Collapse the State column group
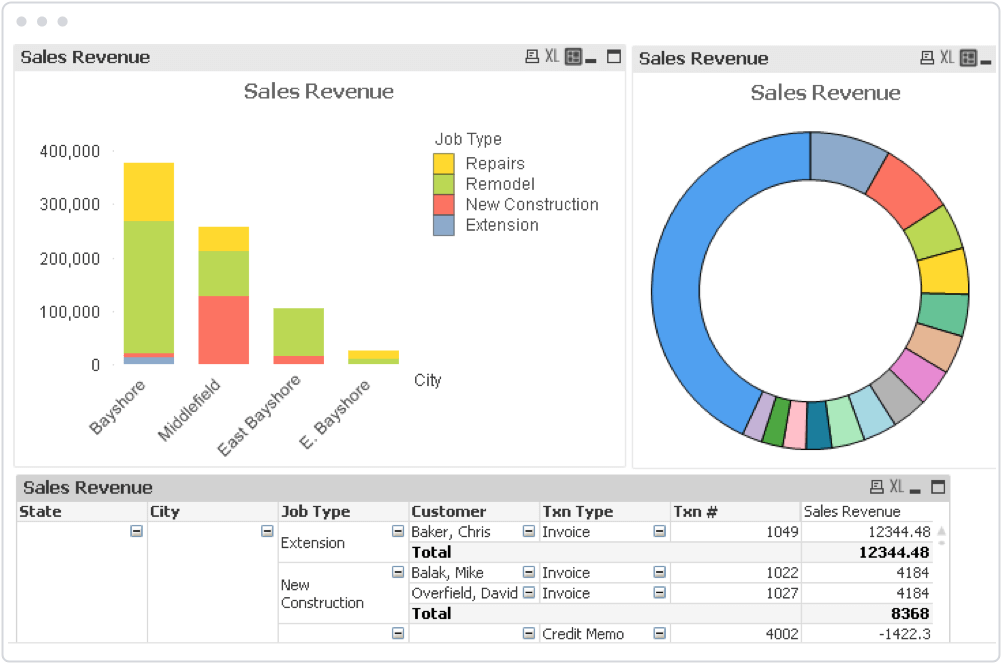 [x=136, y=531]
